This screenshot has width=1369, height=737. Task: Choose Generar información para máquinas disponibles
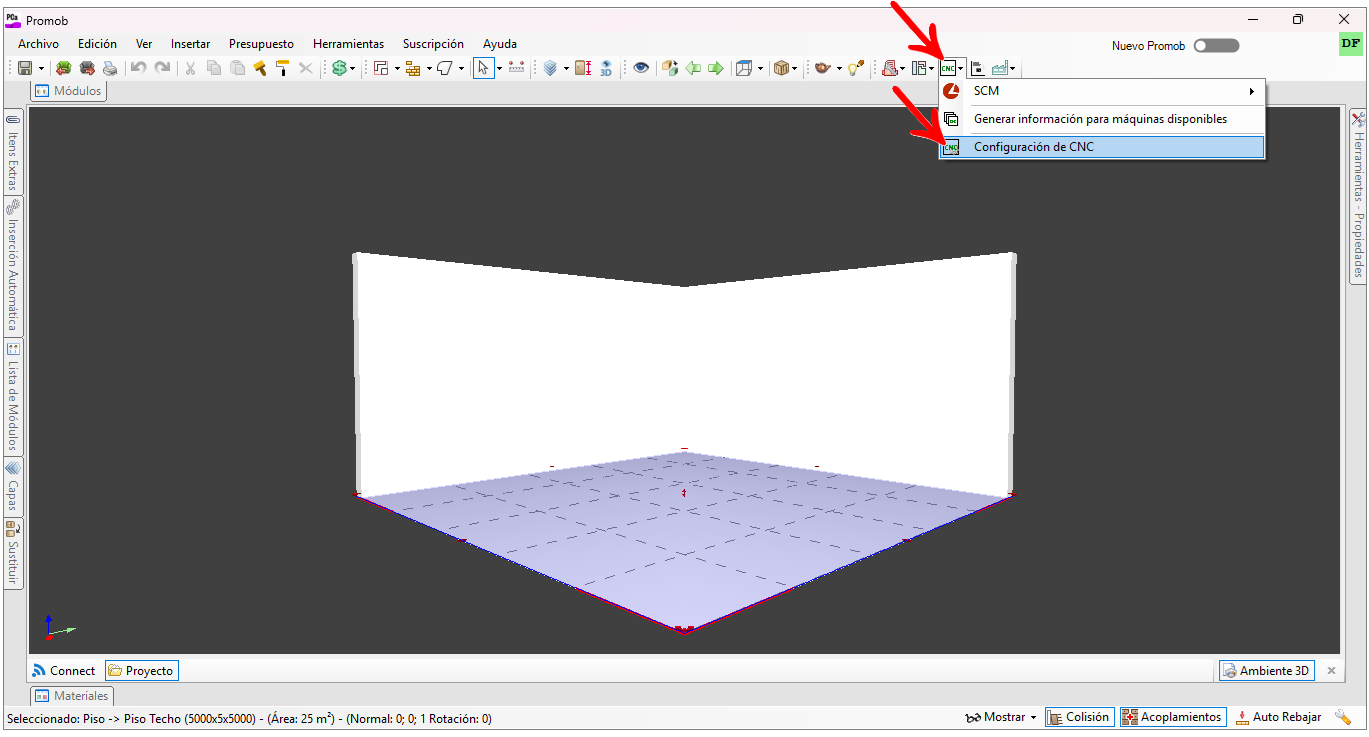coord(1102,119)
